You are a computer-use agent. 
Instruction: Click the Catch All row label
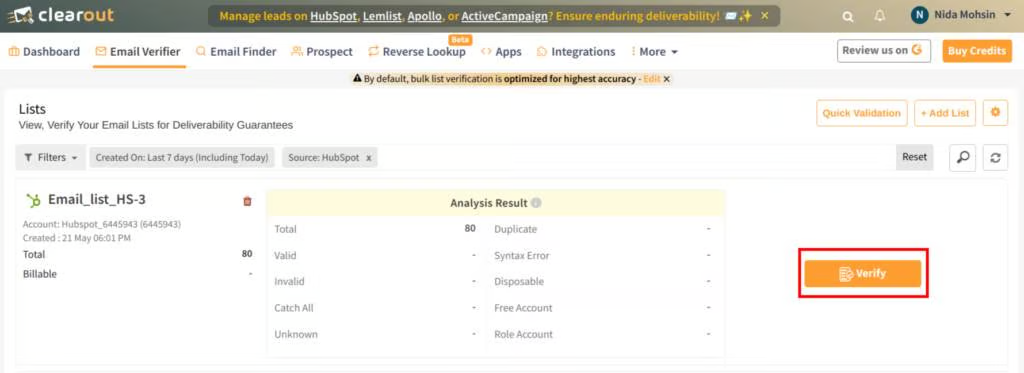(293, 308)
